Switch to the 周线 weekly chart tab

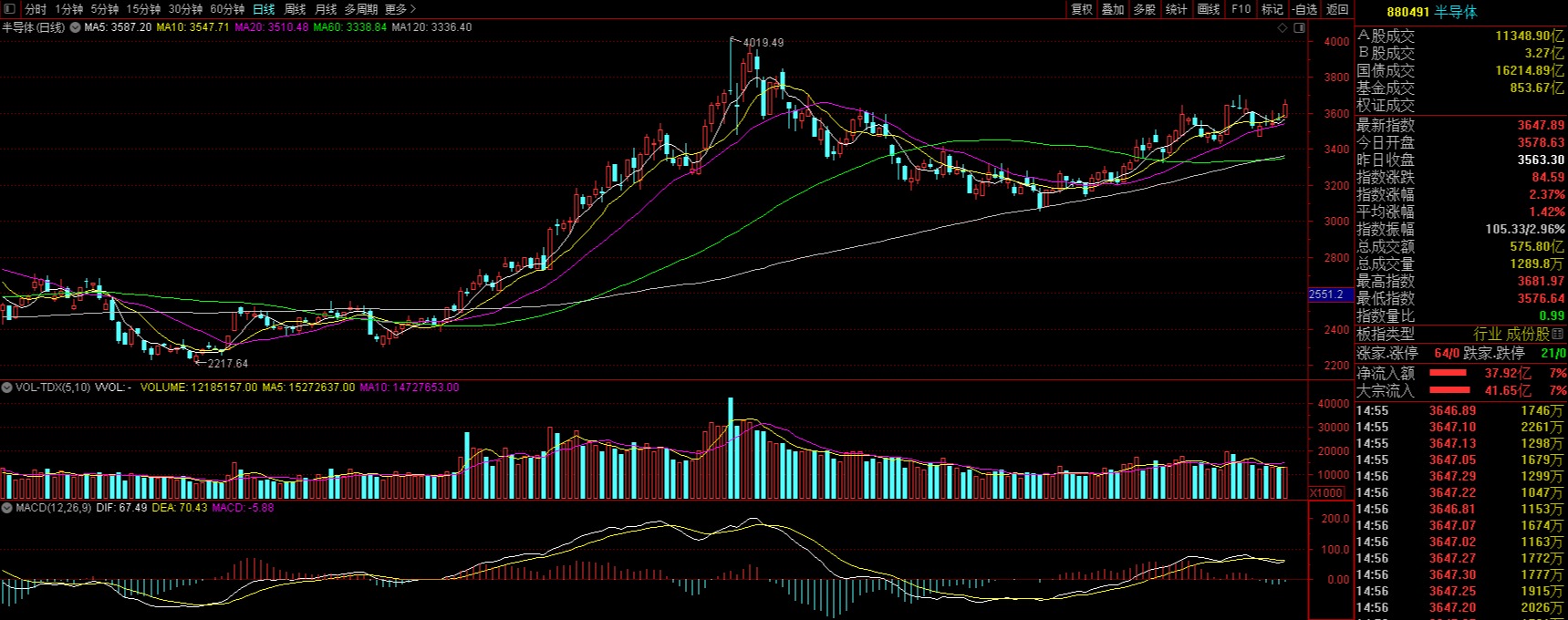[x=295, y=9]
